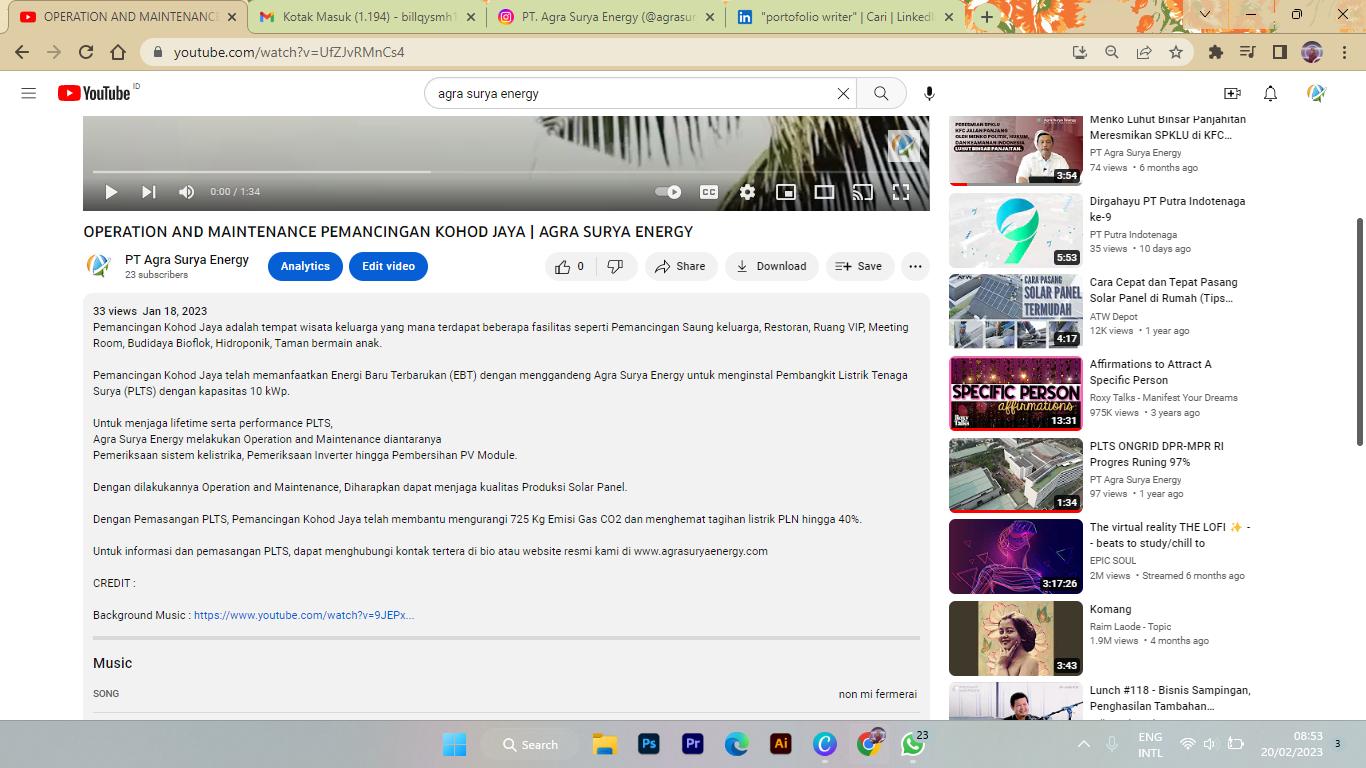Open Affirmations to Attract video thumbnail
Image resolution: width=1366 pixels, height=768 pixels.
click(1016, 393)
